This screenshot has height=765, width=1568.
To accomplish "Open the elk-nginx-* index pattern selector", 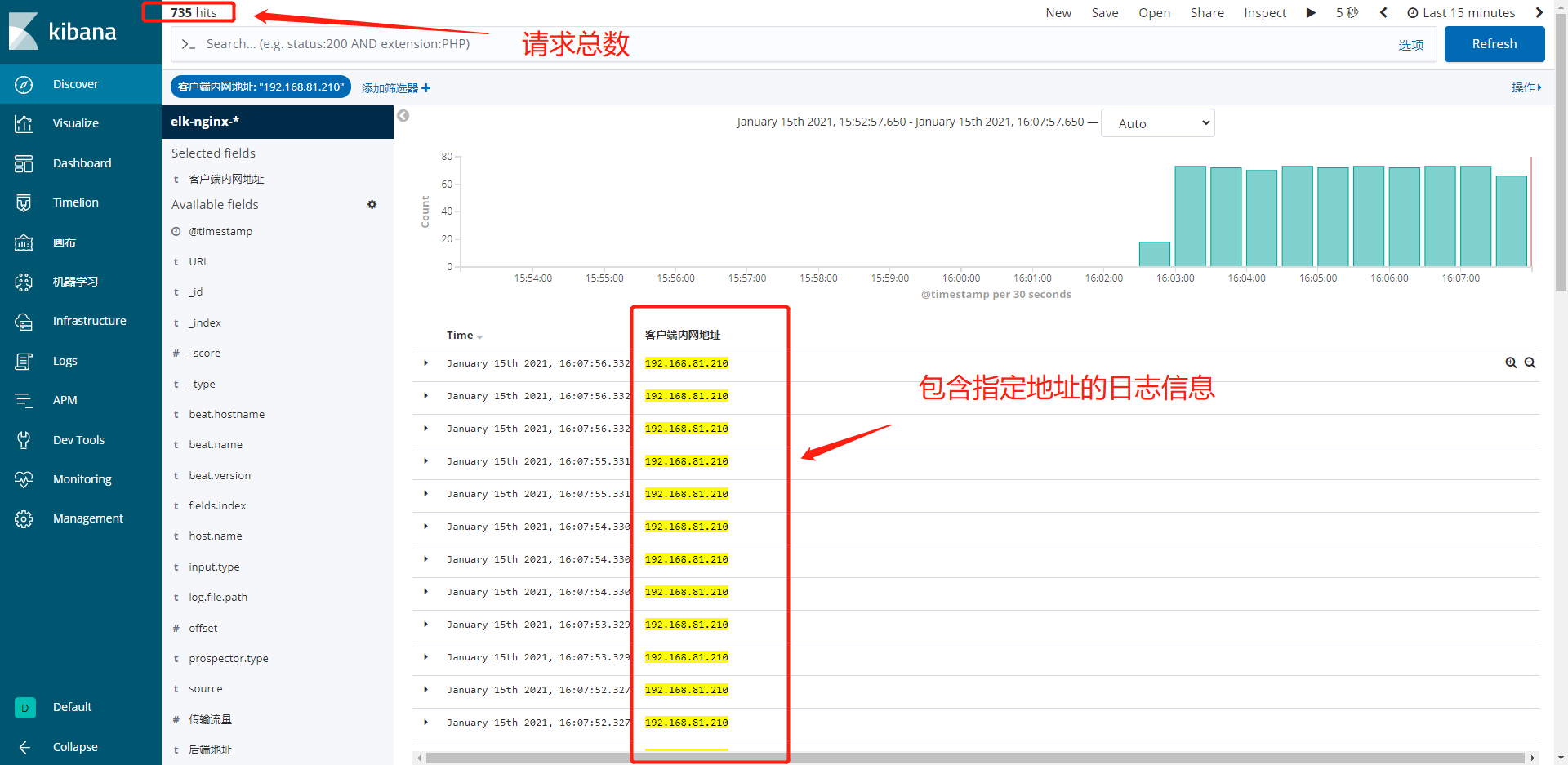I will point(204,121).
